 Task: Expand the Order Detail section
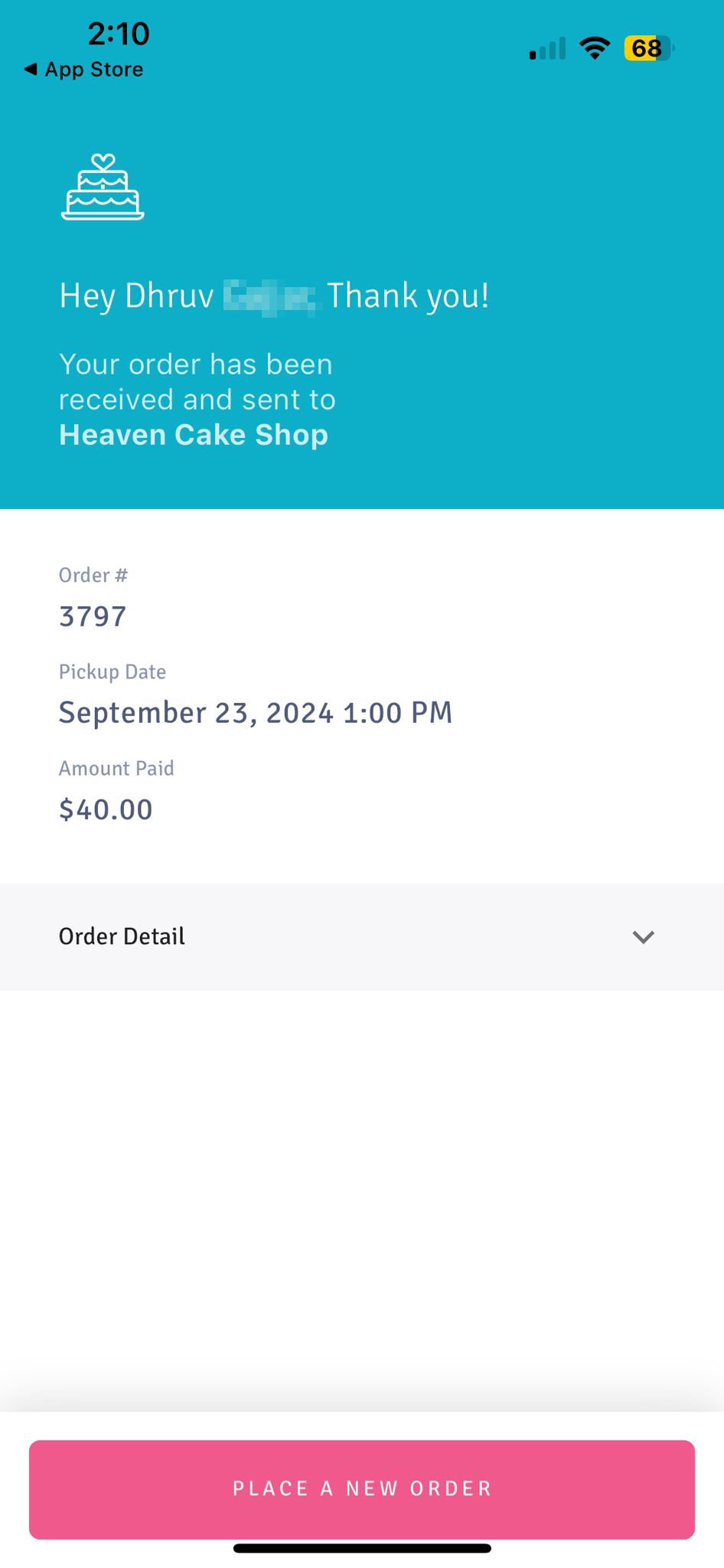tap(362, 936)
